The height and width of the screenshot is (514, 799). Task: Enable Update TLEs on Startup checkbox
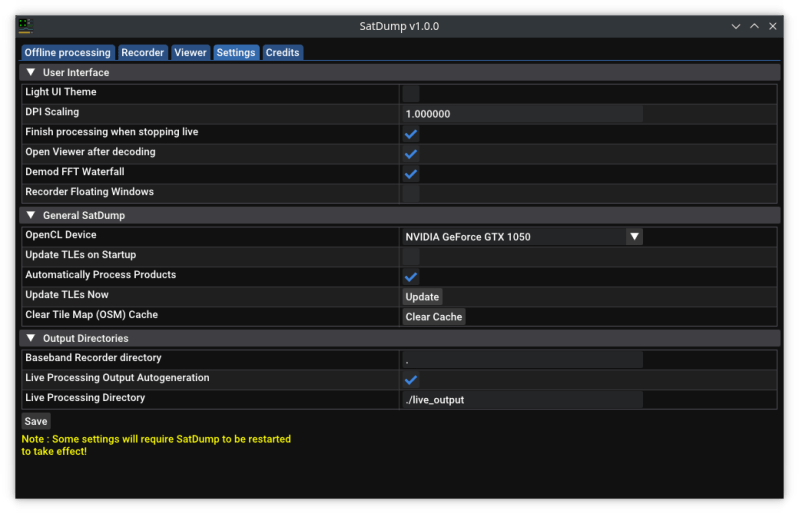pyautogui.click(x=411, y=257)
